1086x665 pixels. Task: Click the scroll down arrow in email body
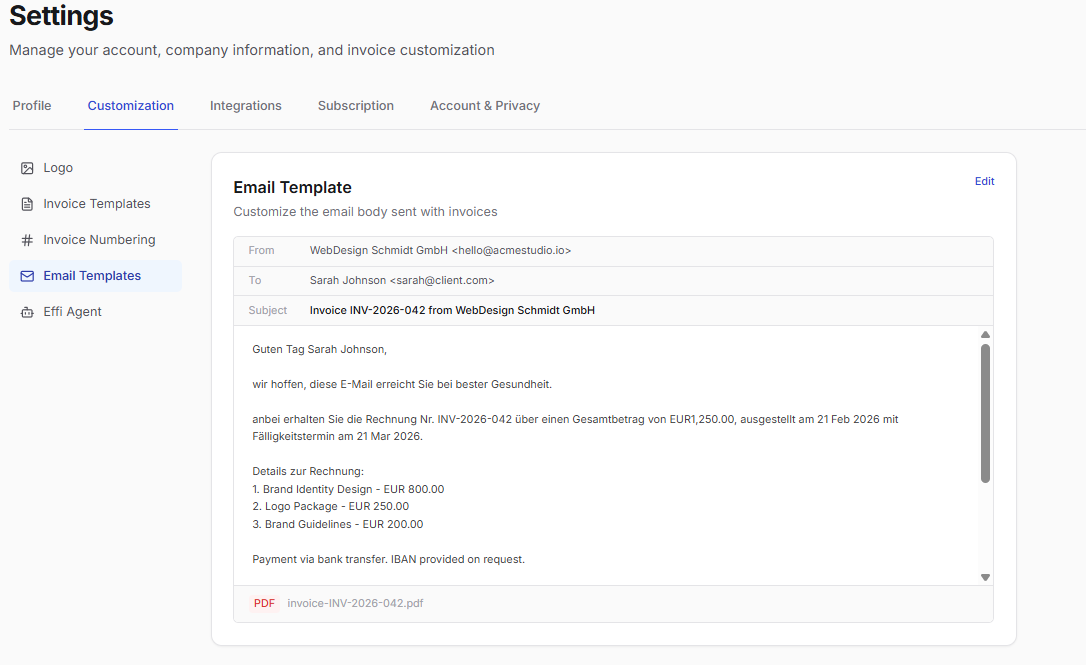pos(985,578)
